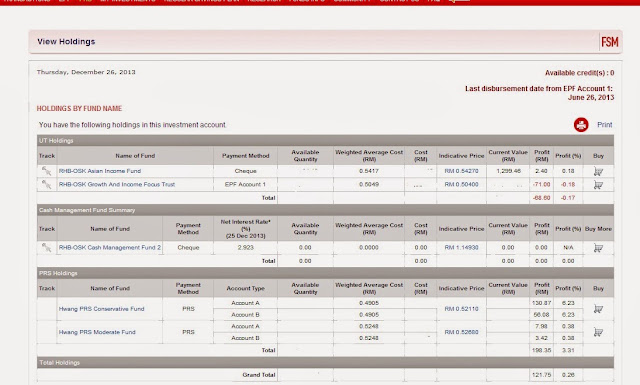Buy cart for RHB-OSK Growth And Income Focus Trust
The height and width of the screenshot is (385, 640).
(598, 185)
